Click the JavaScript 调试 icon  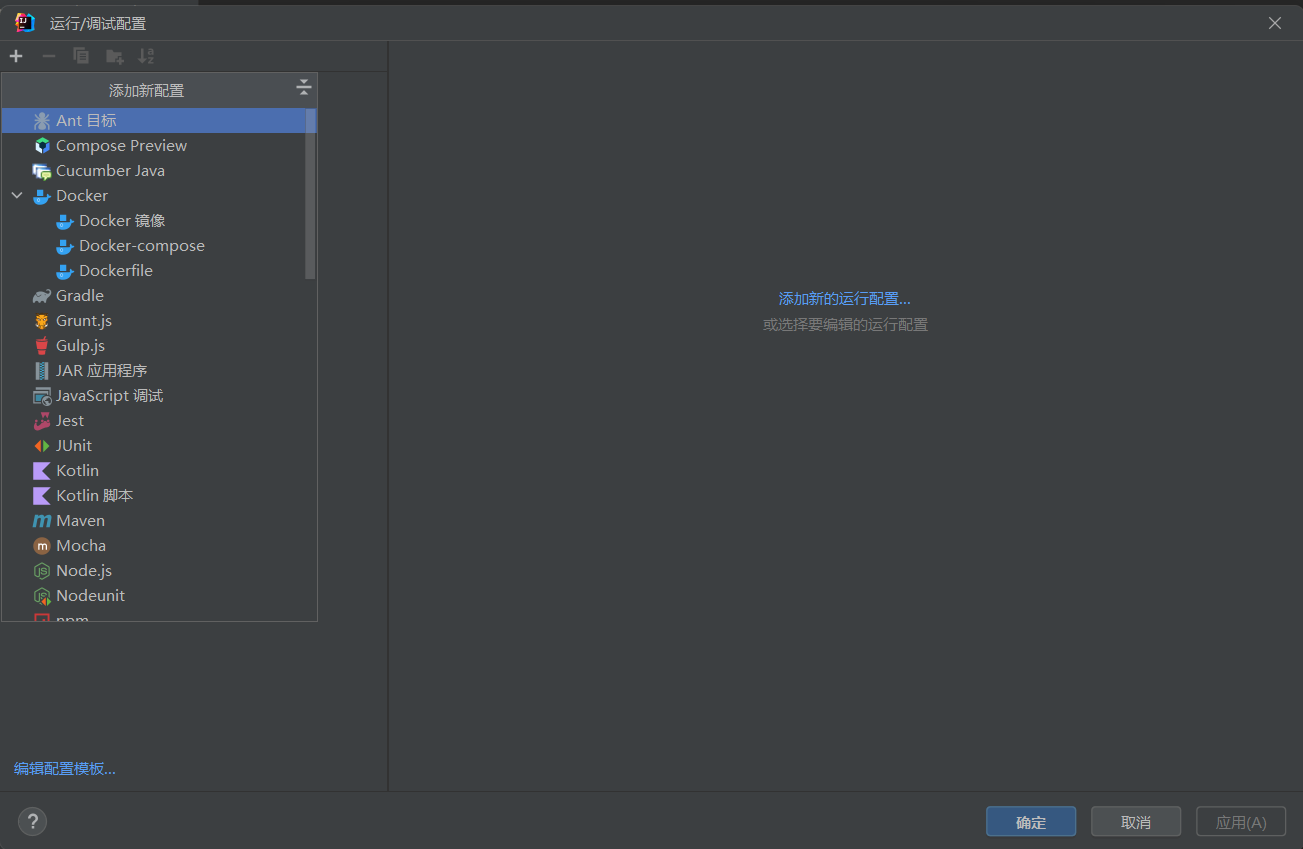[42, 396]
